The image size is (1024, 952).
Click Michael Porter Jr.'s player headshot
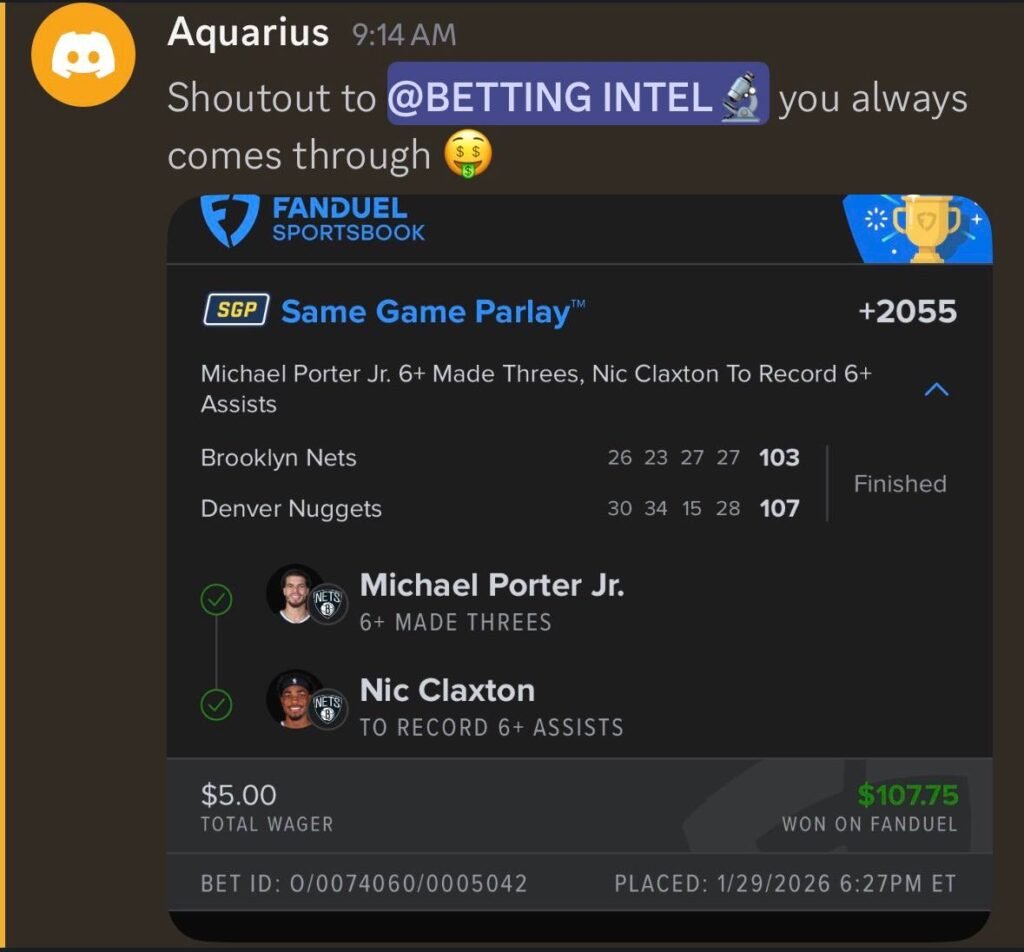point(295,595)
